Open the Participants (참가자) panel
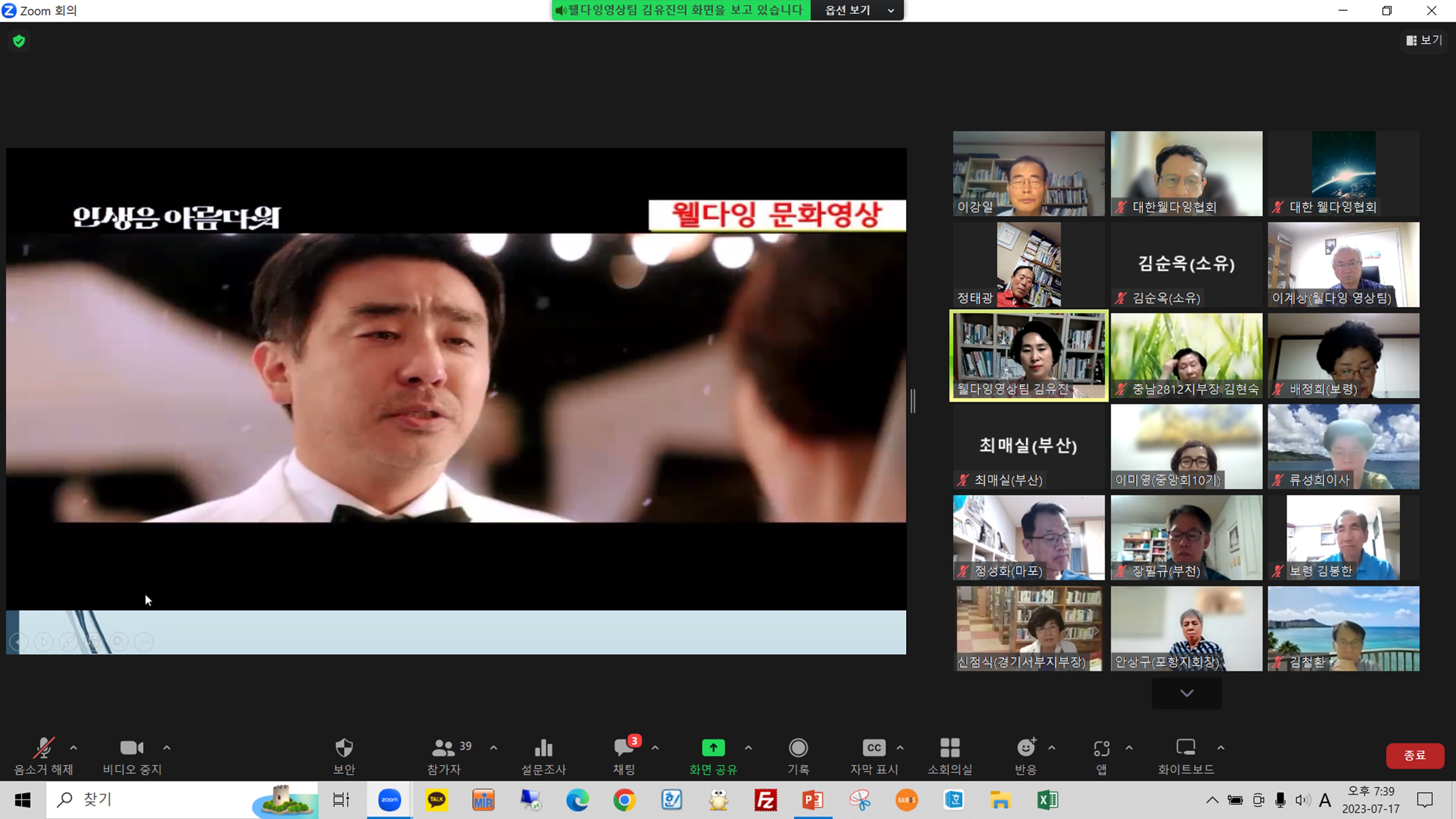 [x=444, y=748]
